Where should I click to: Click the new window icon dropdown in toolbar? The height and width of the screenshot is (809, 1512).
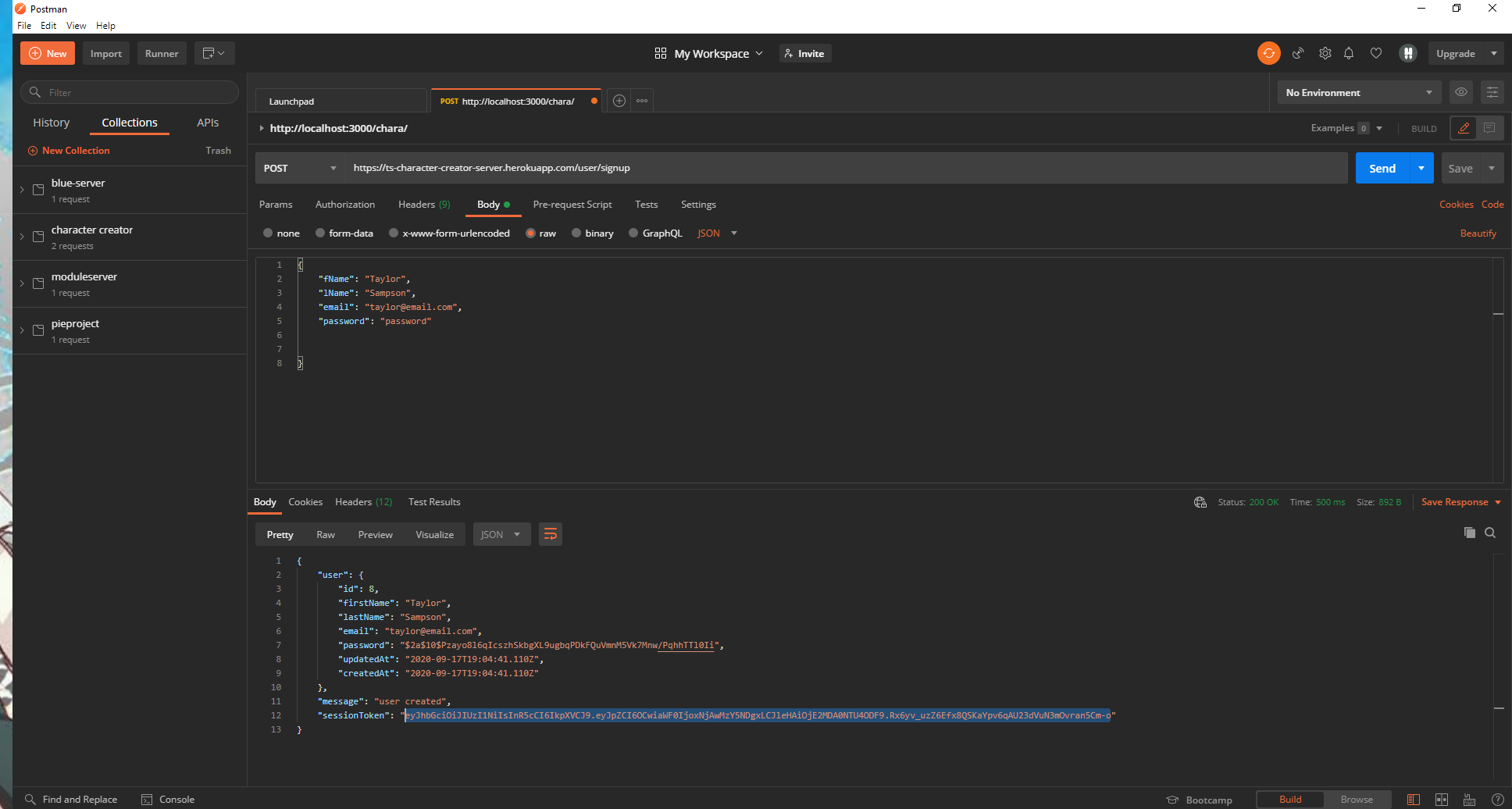coord(214,53)
